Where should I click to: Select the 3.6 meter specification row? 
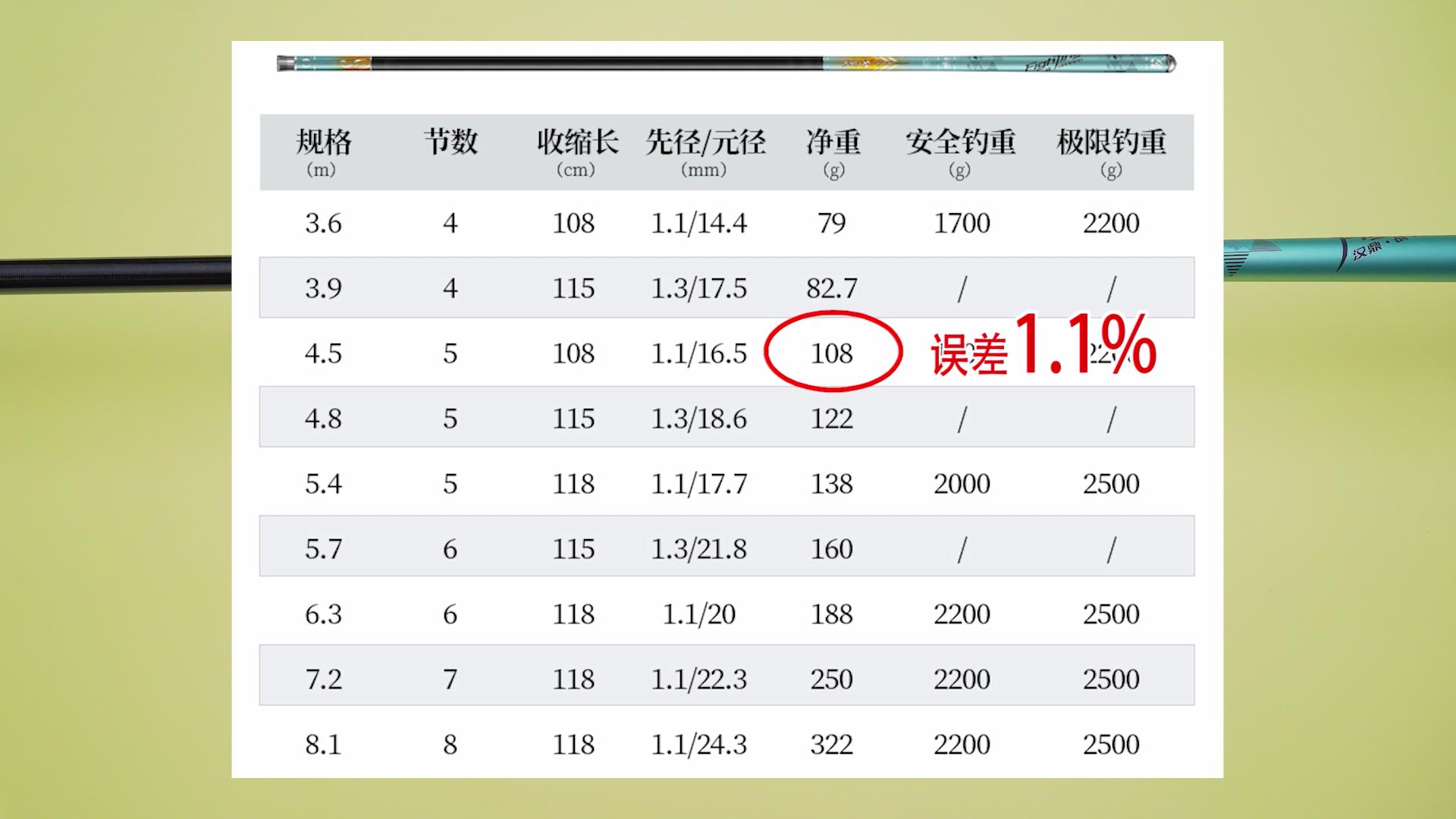pyautogui.click(x=325, y=224)
